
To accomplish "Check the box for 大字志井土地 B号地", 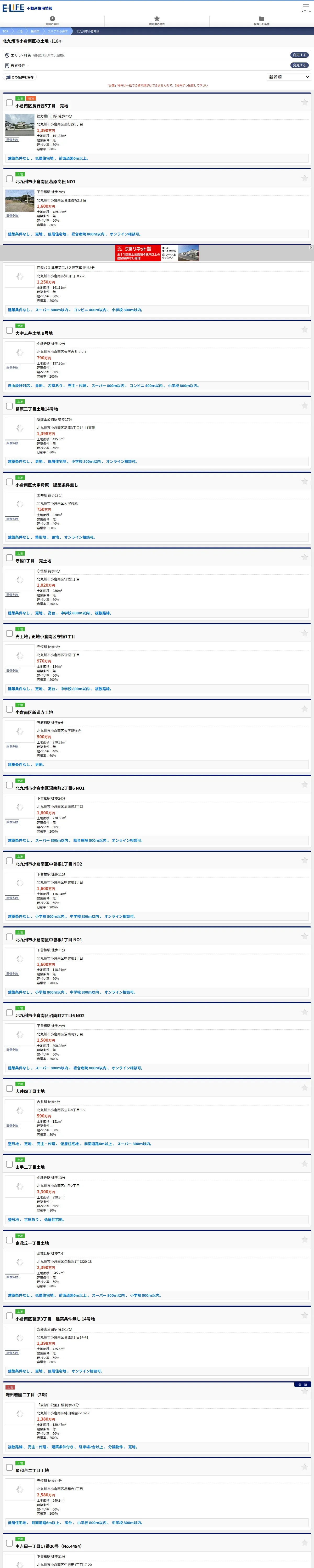I will point(9,331).
